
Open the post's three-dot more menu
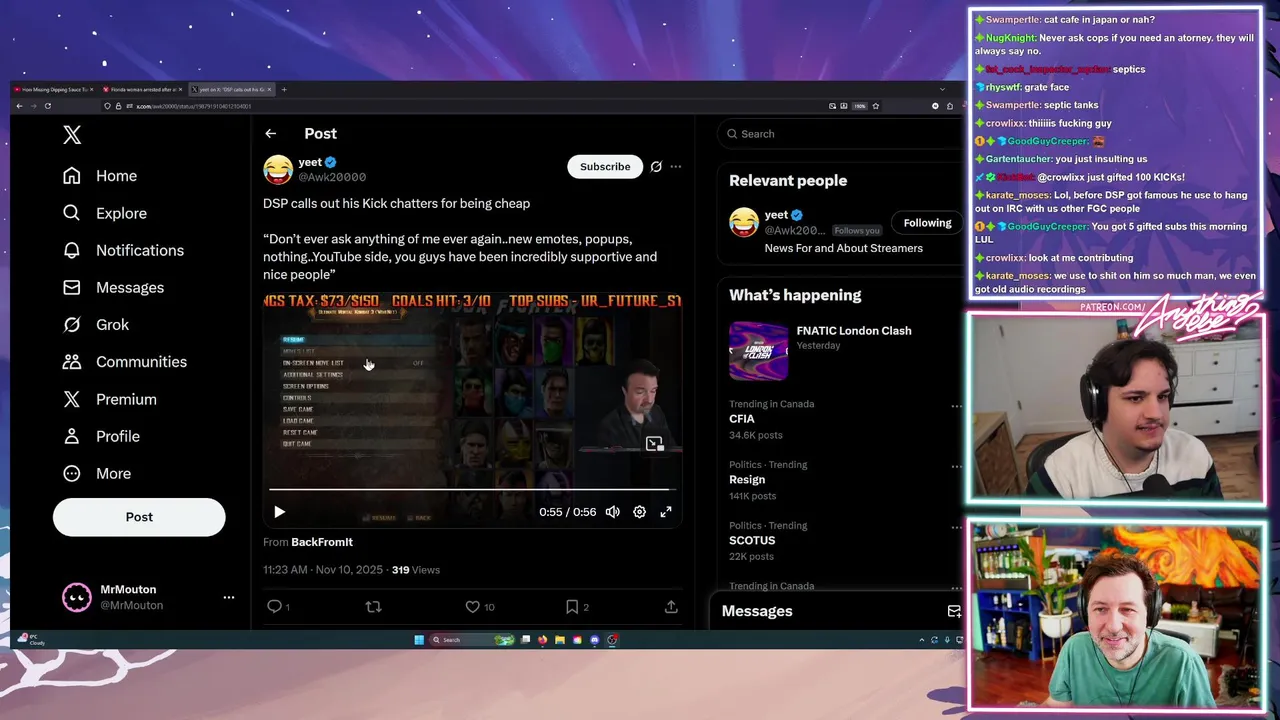coord(676,167)
